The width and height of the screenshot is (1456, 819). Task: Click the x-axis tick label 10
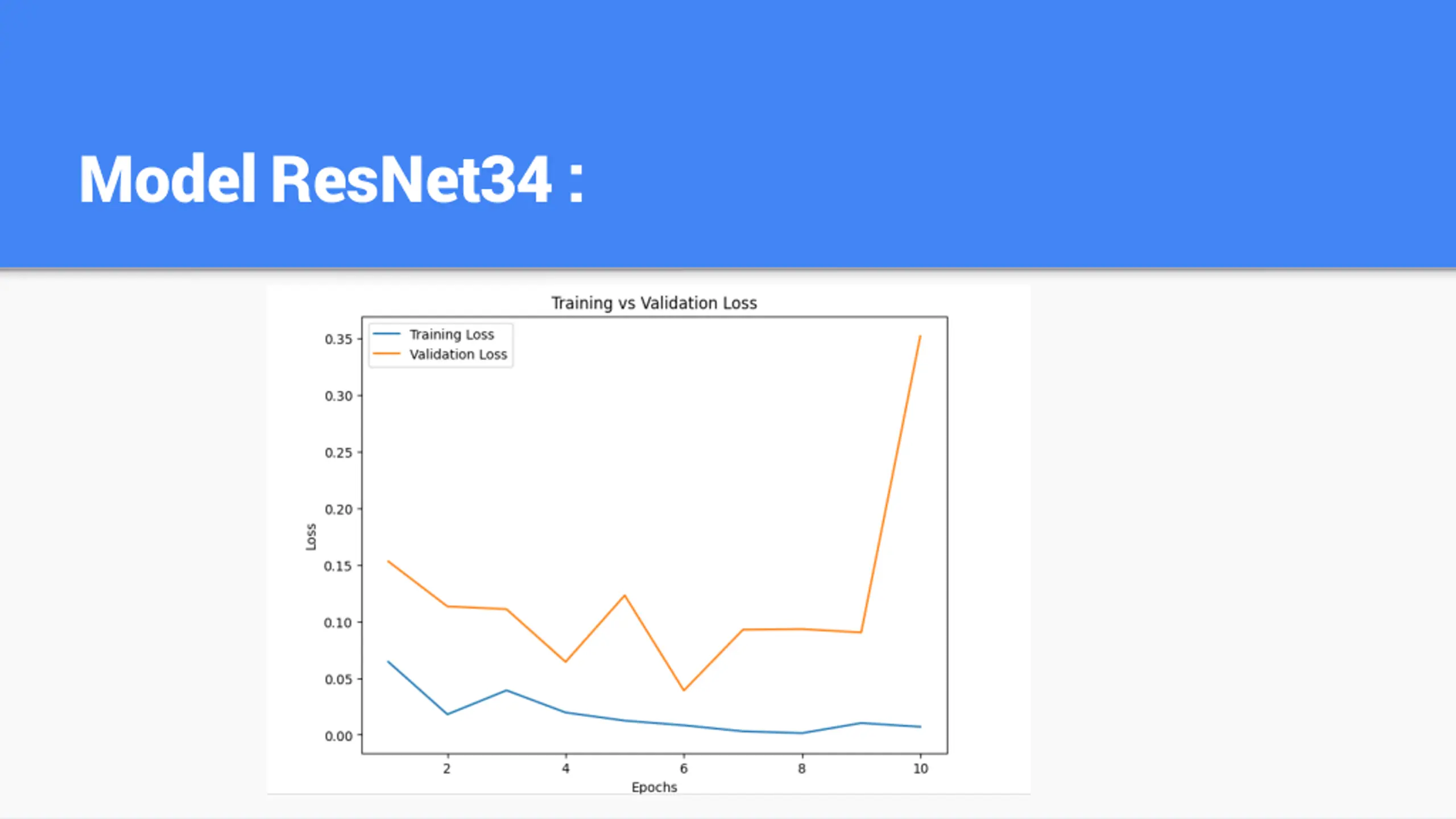(920, 769)
